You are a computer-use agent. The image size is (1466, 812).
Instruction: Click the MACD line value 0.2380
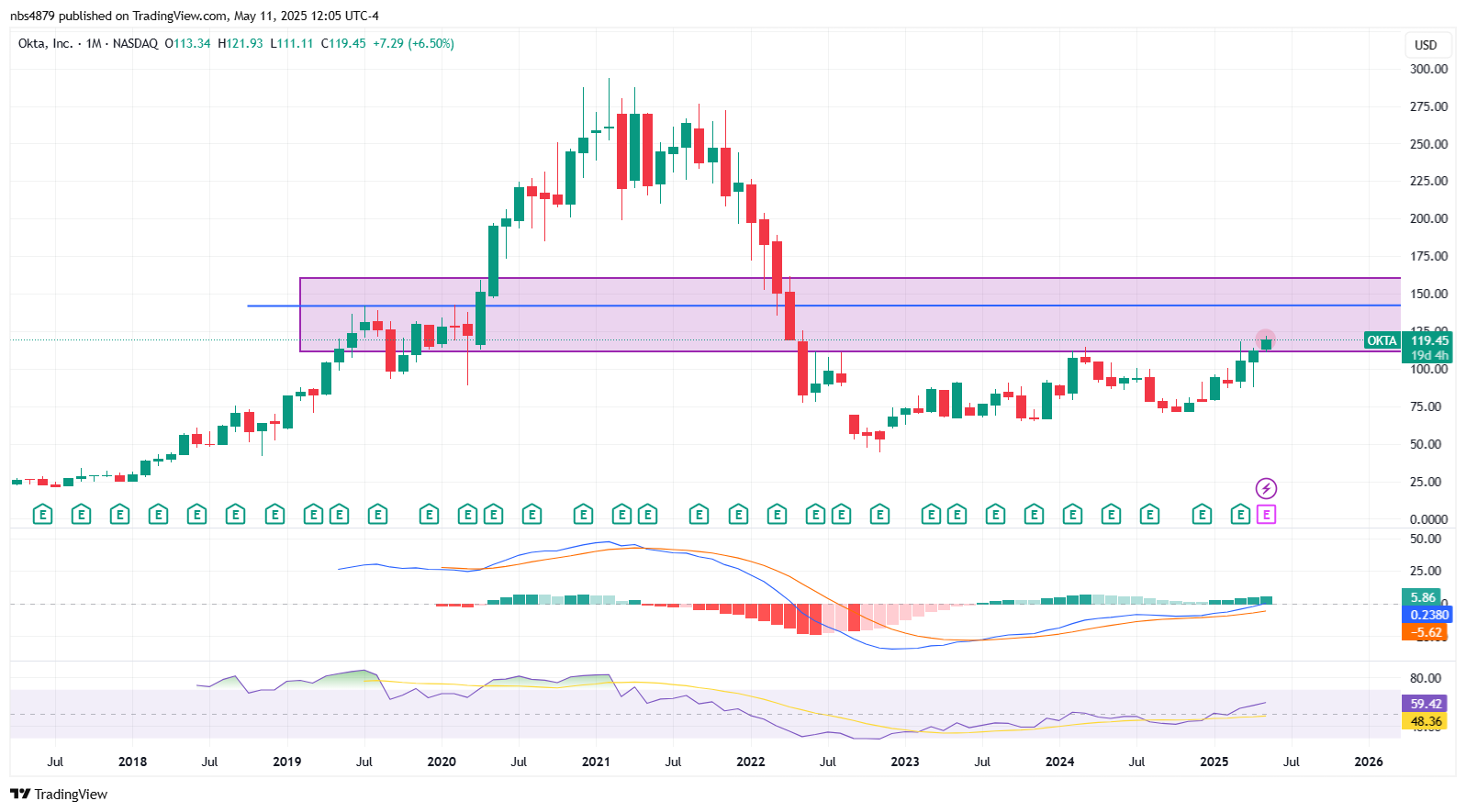[1429, 615]
